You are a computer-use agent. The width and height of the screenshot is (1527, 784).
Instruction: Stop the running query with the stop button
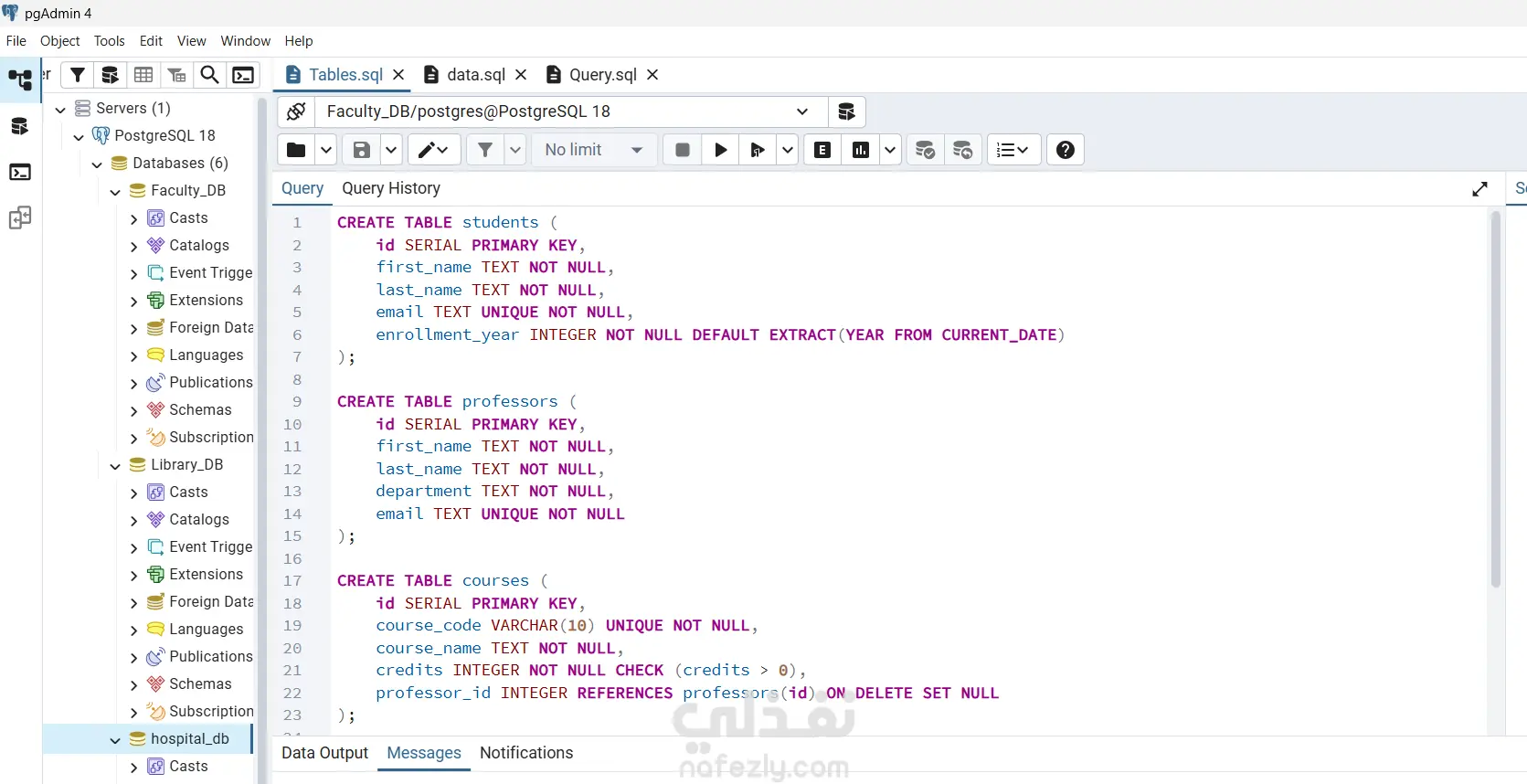683,150
